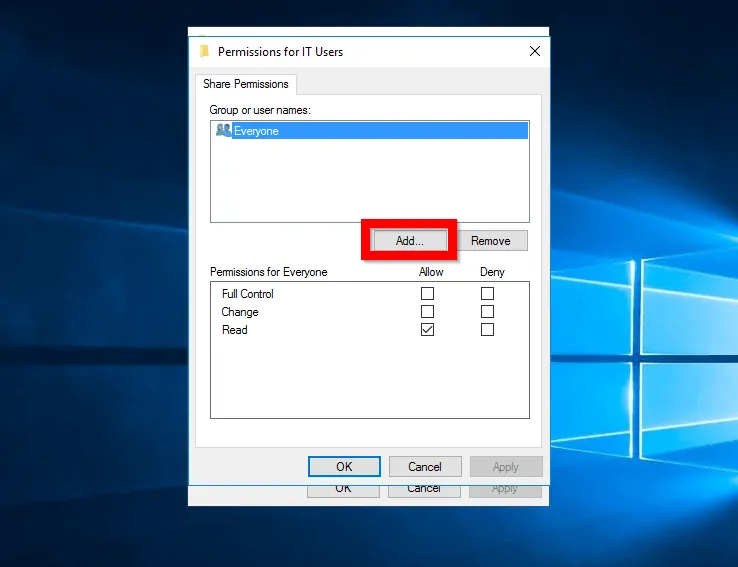Image resolution: width=738 pixels, height=567 pixels.
Task: Switch to the Share Permissions tab
Action: (246, 84)
